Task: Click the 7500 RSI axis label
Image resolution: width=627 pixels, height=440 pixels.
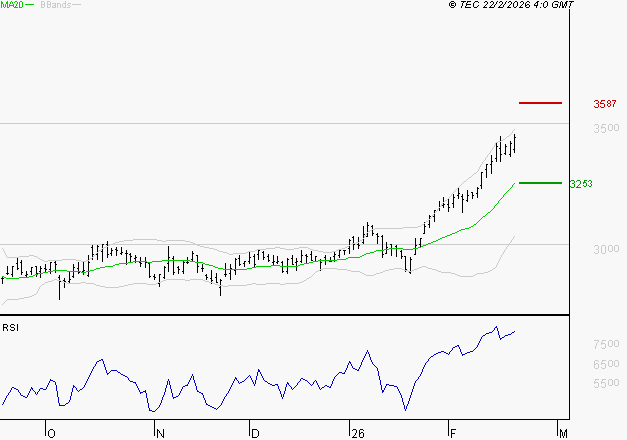Action: 606,344
